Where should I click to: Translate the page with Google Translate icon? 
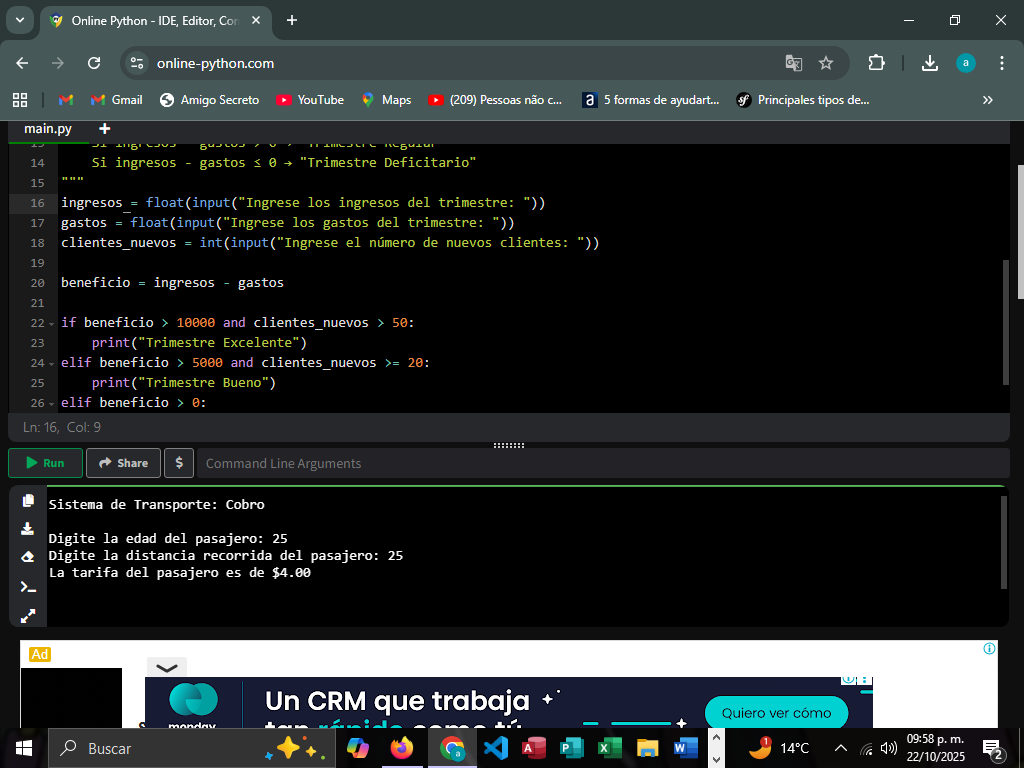pyautogui.click(x=793, y=62)
